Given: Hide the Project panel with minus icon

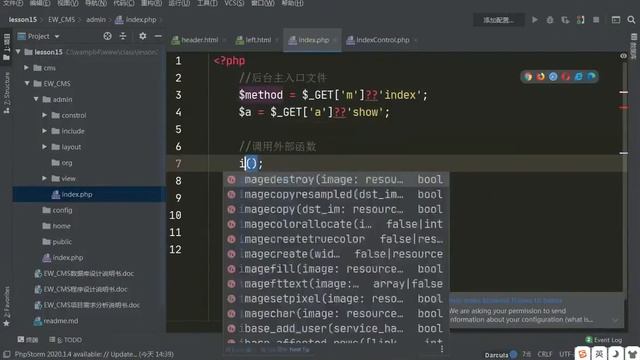Looking at the screenshot, I should pos(158,36).
